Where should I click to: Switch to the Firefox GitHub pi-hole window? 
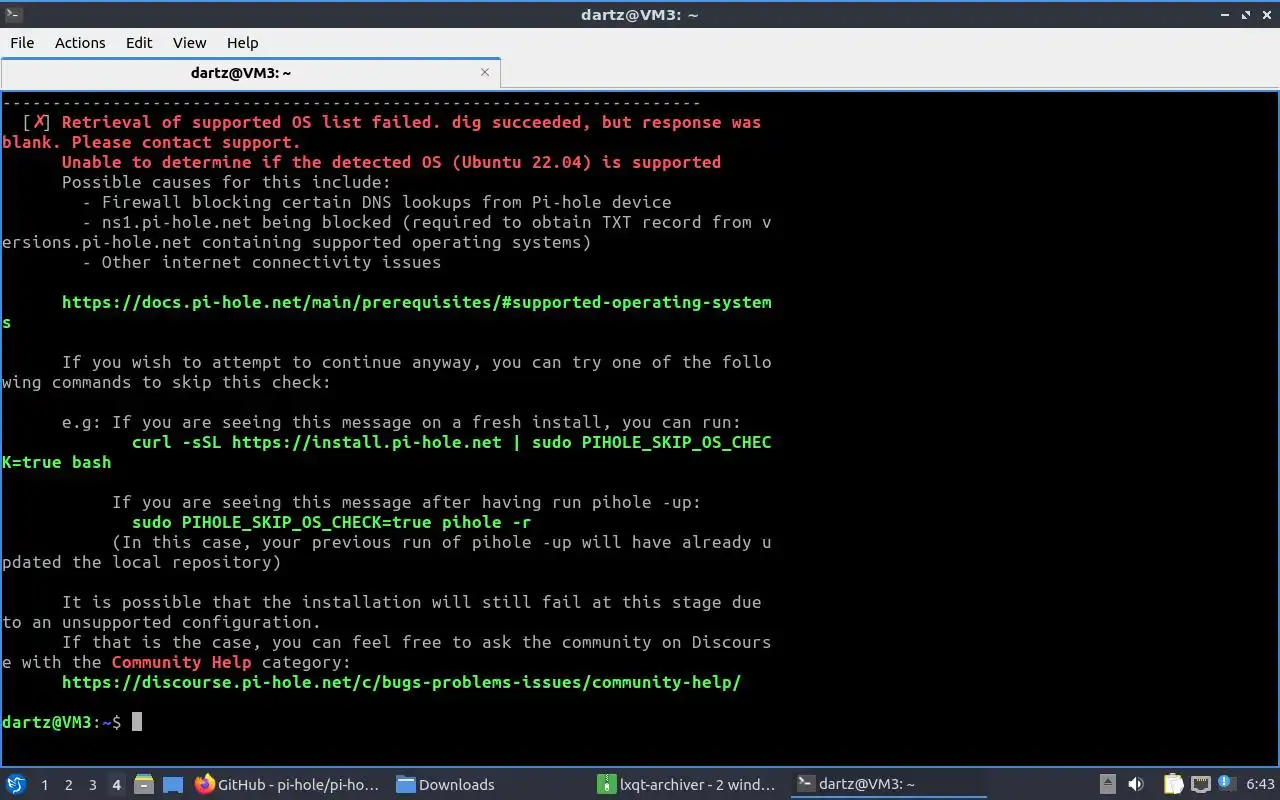pyautogui.click(x=288, y=785)
